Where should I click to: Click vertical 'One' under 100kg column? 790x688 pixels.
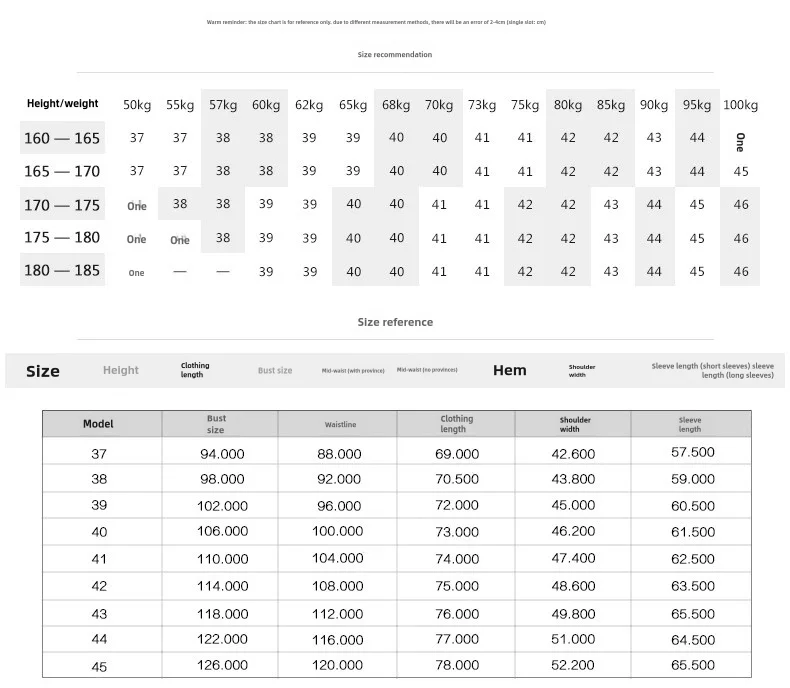pos(740,143)
